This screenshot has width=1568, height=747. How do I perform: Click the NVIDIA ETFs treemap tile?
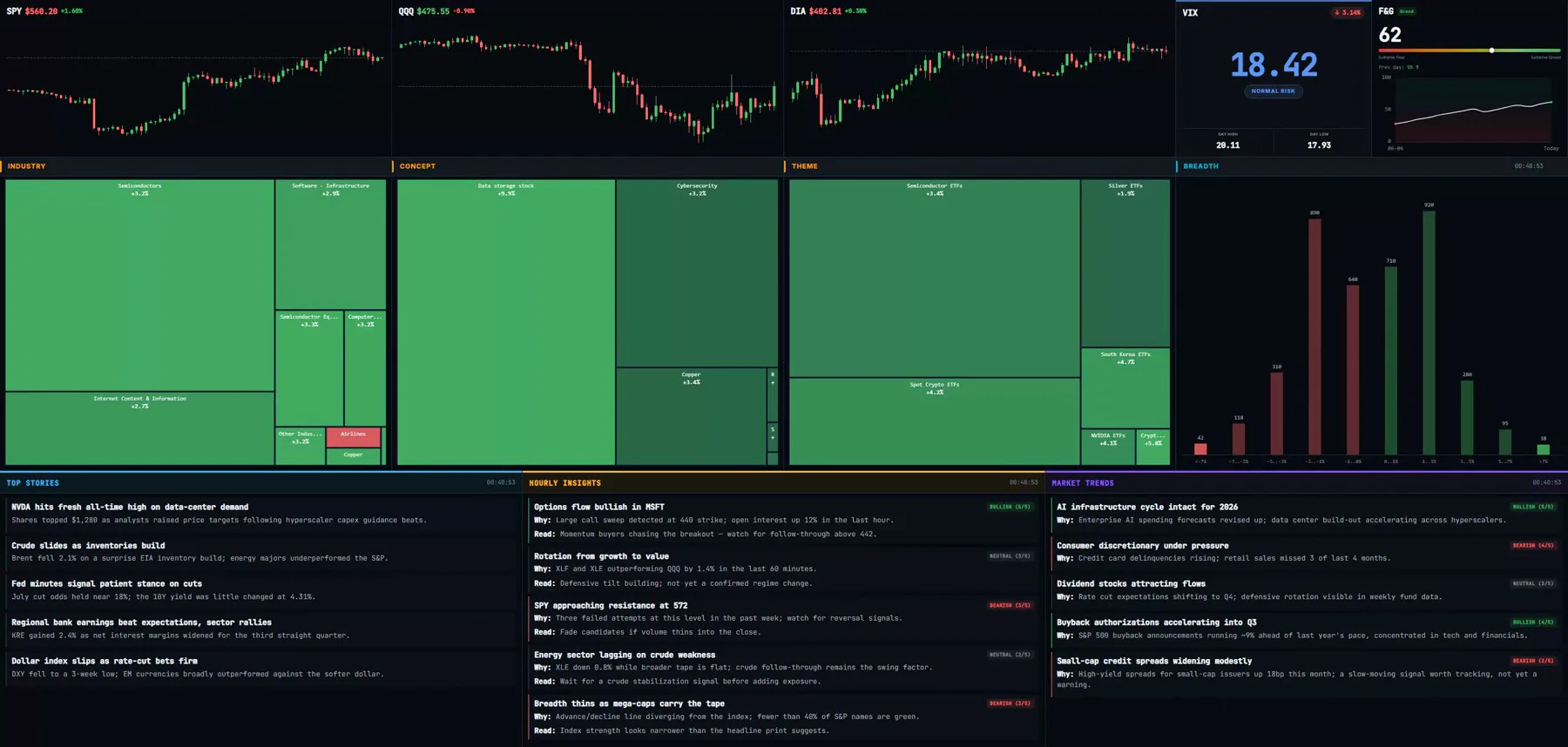(1108, 447)
